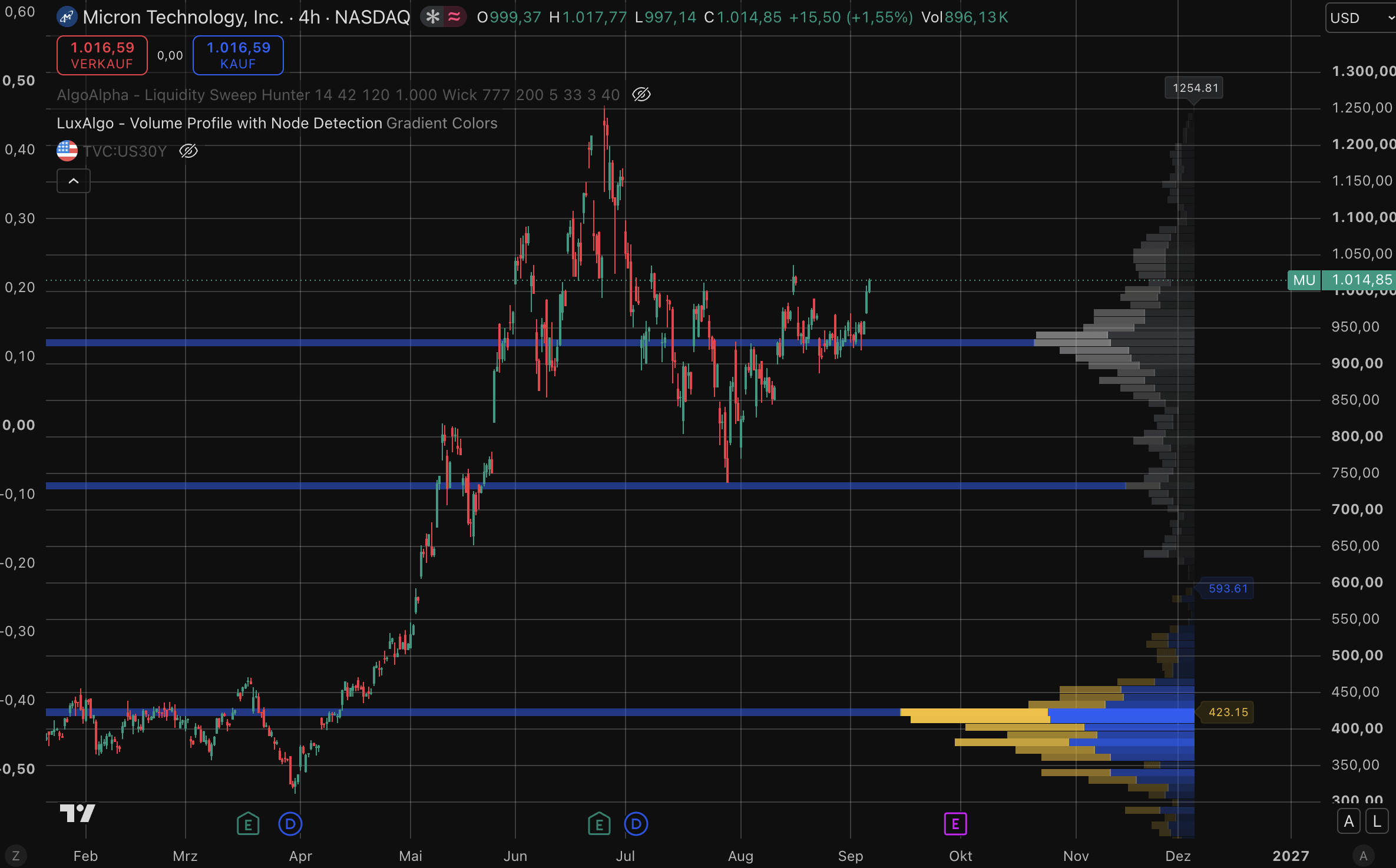Click the yellow 423.15 point-of-control label
This screenshot has width=1396, height=868.
click(1228, 712)
